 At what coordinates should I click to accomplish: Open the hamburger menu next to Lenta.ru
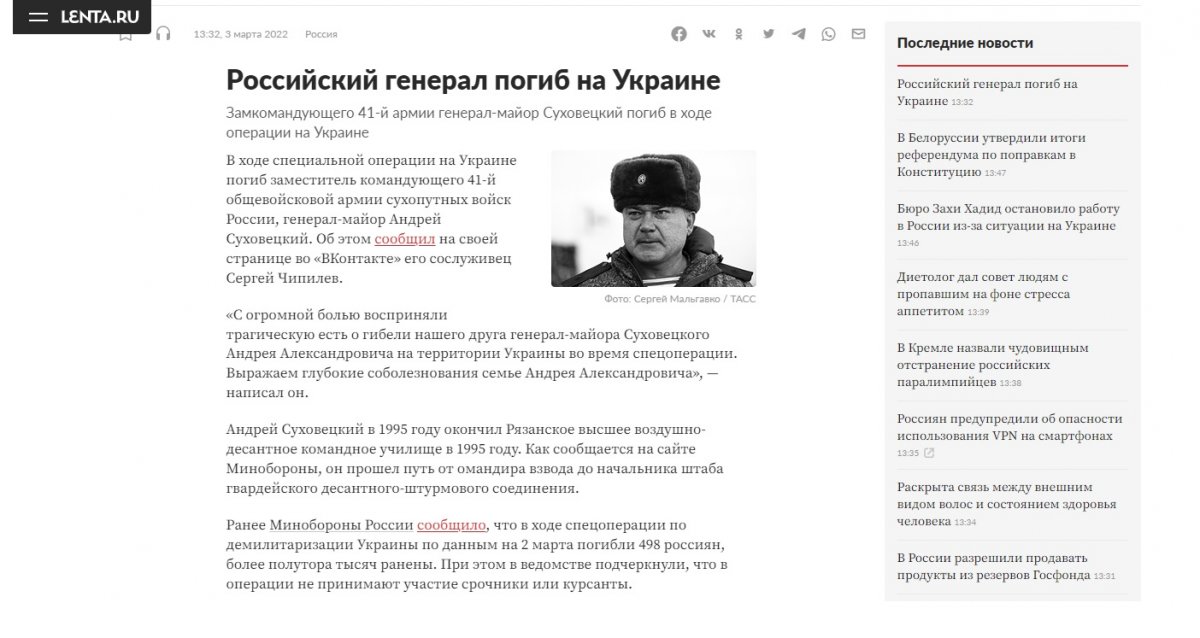(x=38, y=17)
